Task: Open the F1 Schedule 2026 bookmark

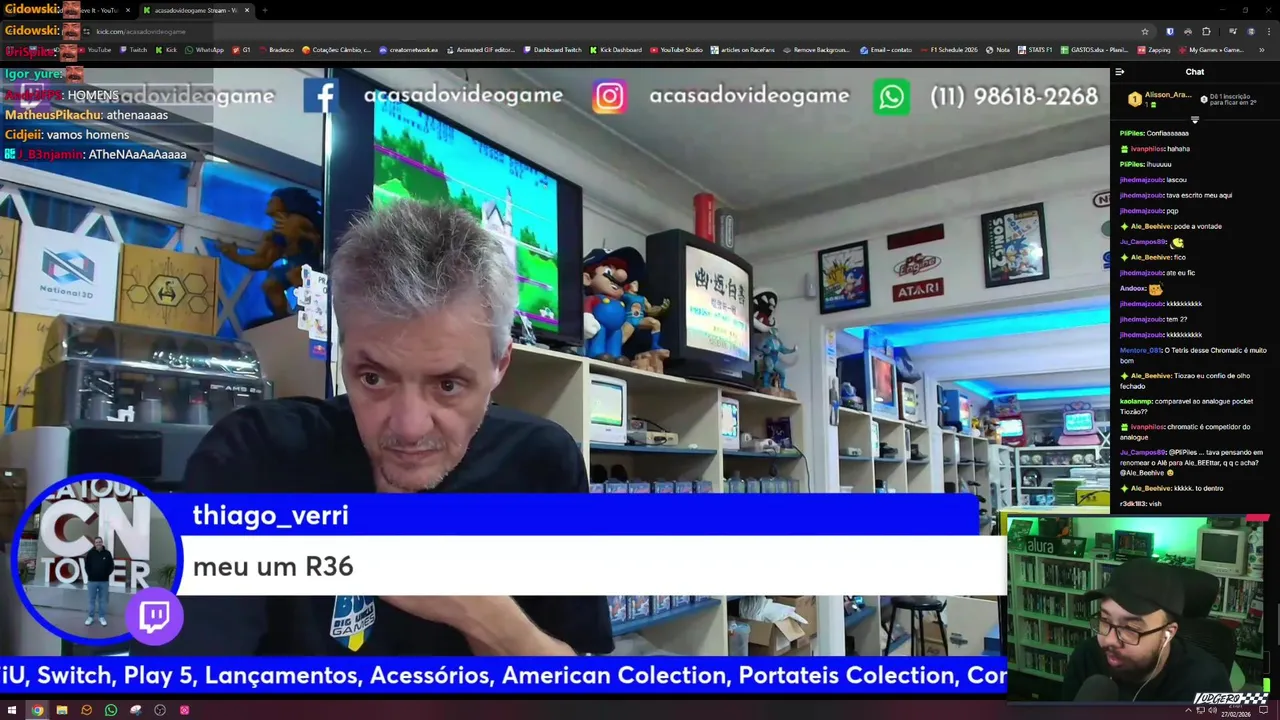Action: (x=948, y=49)
